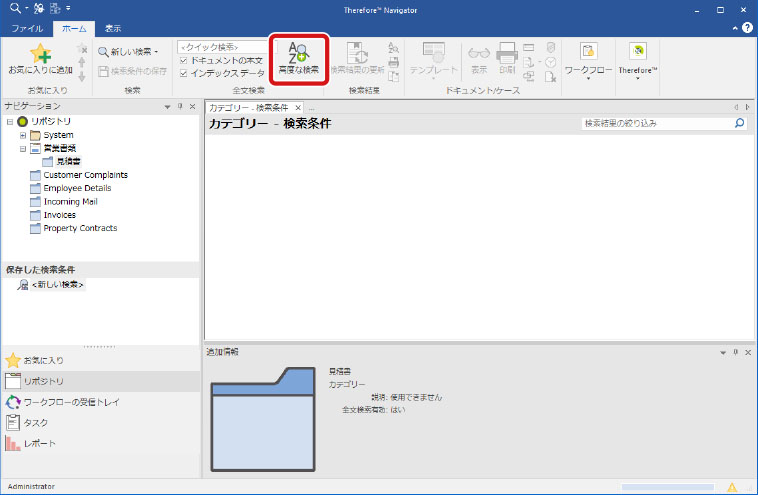The image size is (758, 495).
Task: Select the Invoices category
Action: [x=59, y=215]
